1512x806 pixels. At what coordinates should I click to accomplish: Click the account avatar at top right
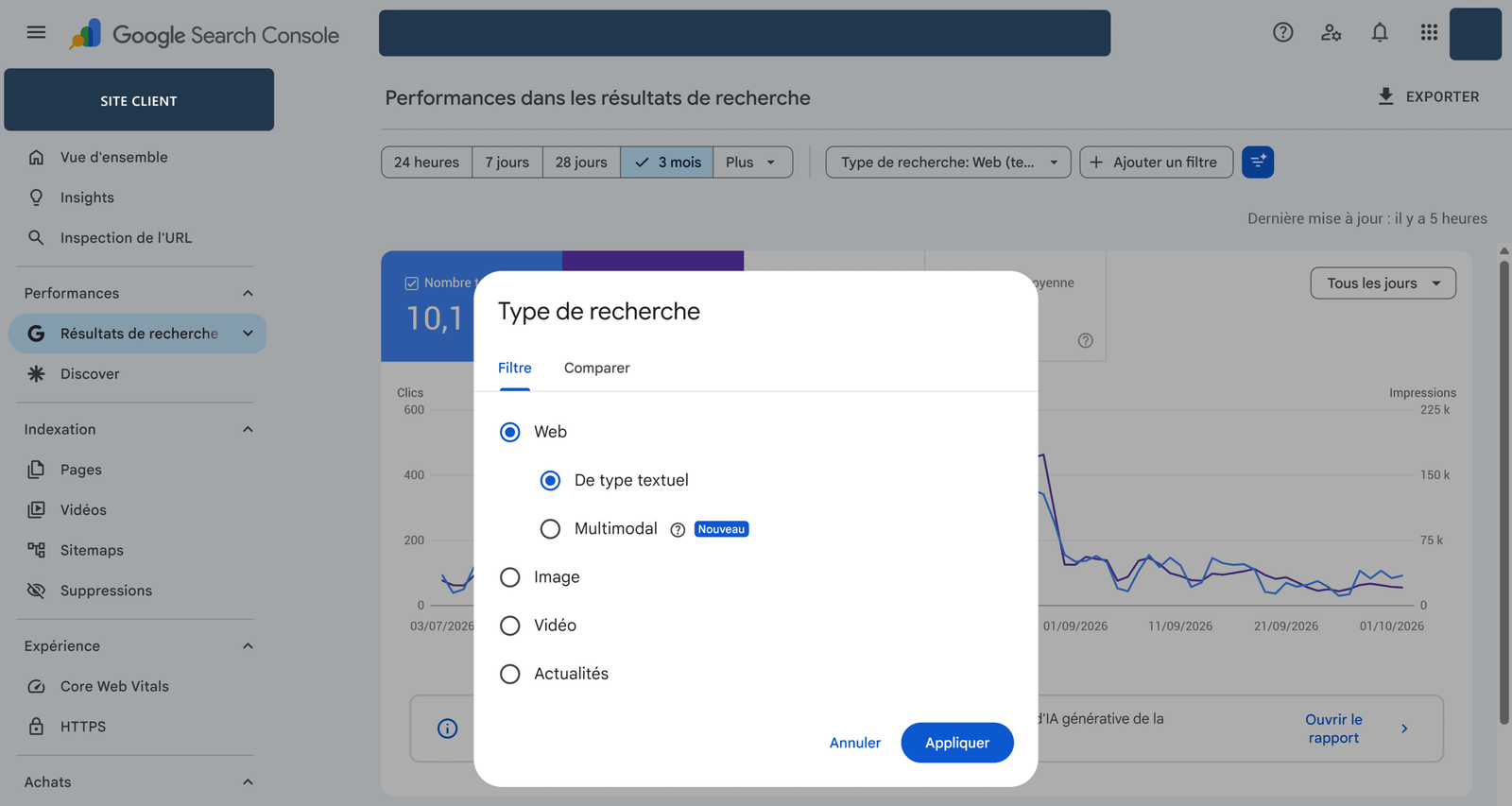click(x=1475, y=34)
